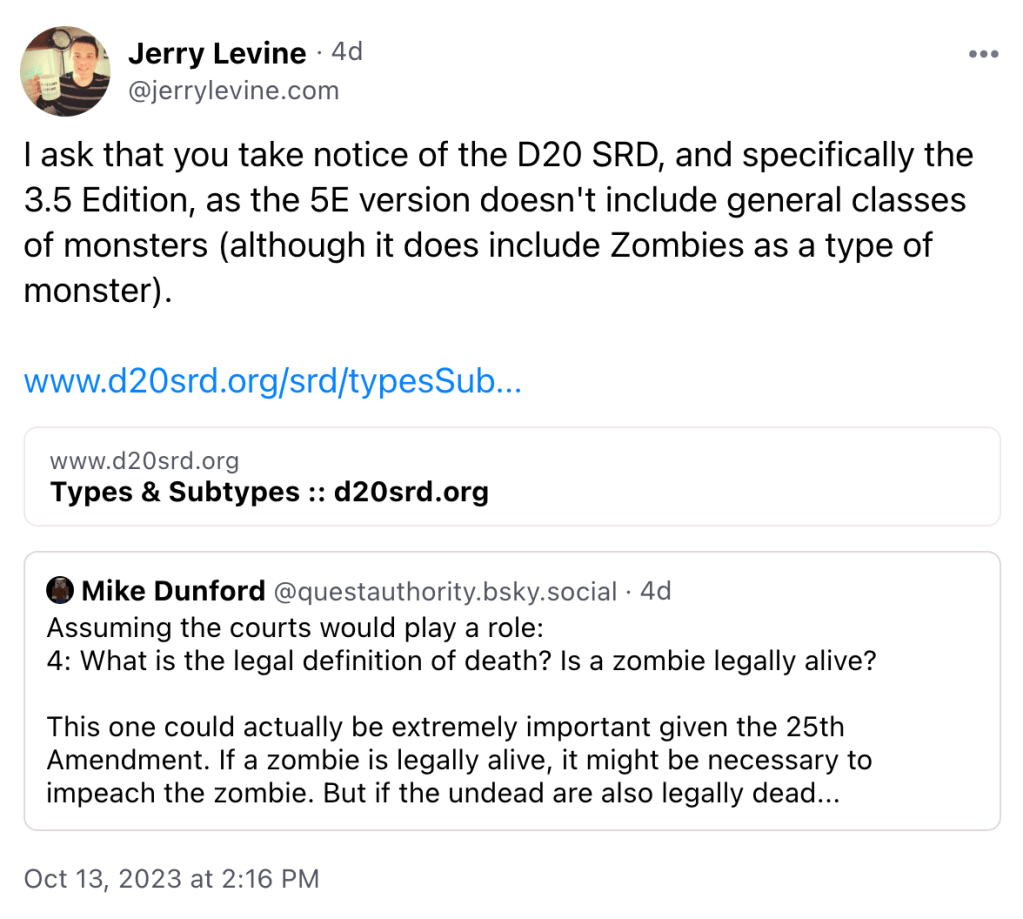Open the blue www.d20srd.org/srd/typesSub link
Screen dimensions: 1023x919
click(272, 381)
